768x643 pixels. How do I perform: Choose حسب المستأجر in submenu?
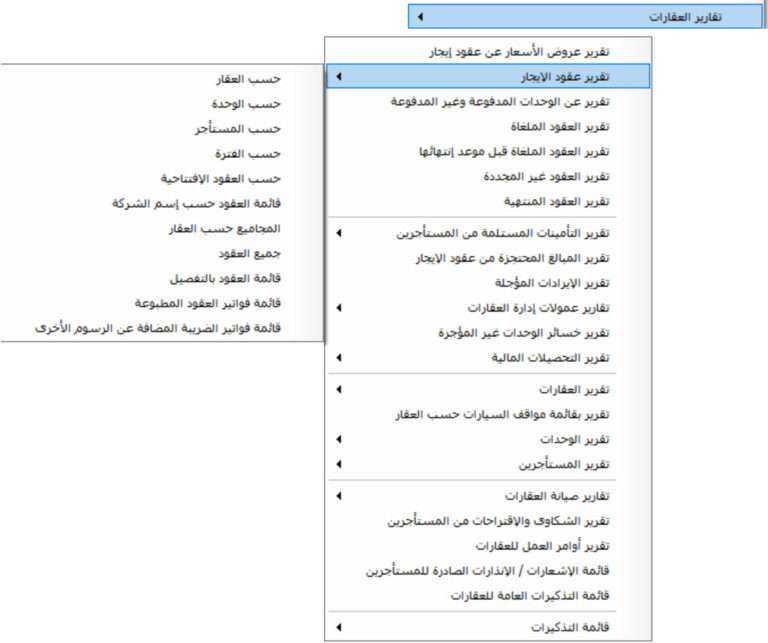click(x=162, y=129)
